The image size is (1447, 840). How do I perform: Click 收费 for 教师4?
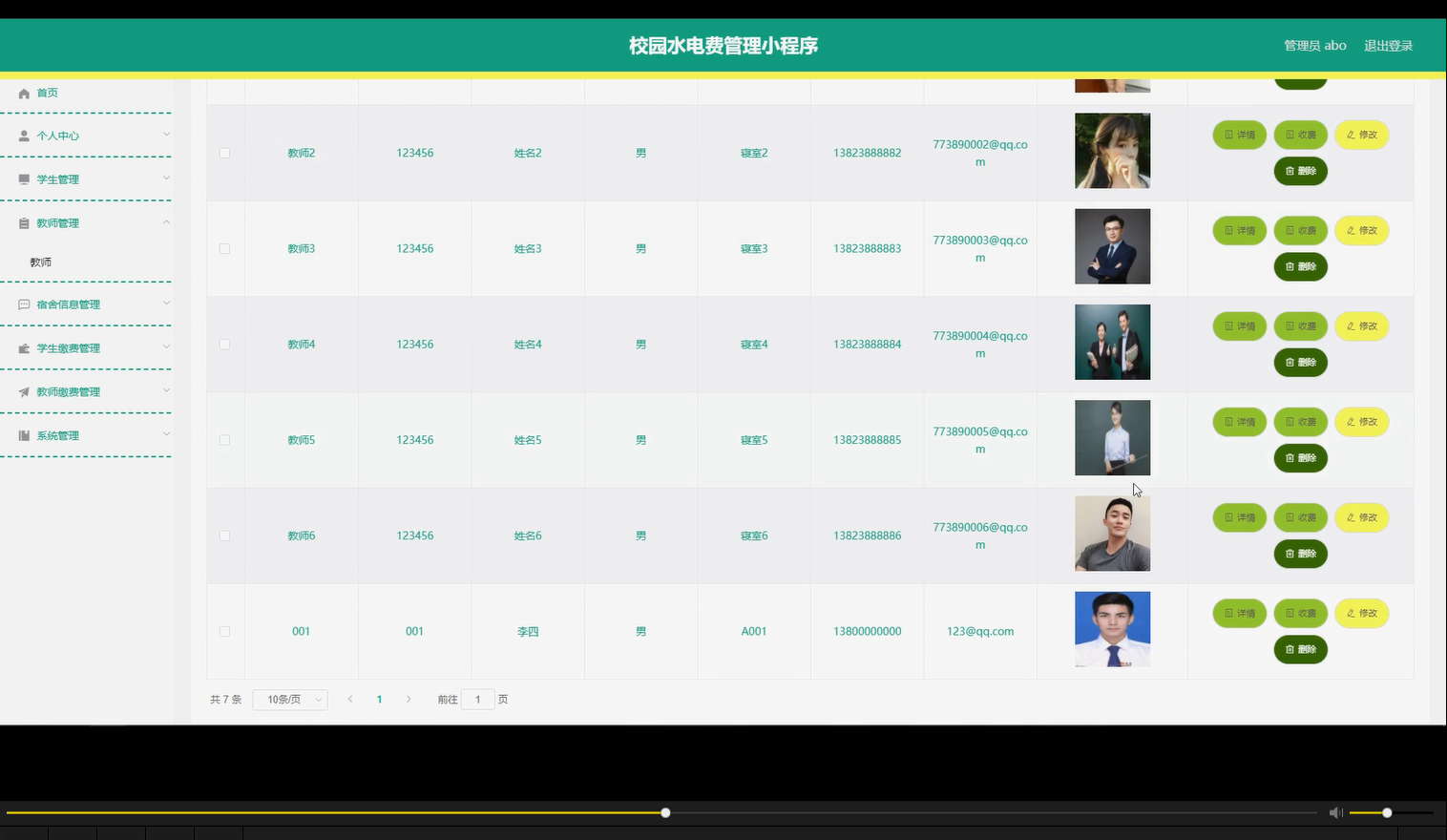(x=1300, y=326)
